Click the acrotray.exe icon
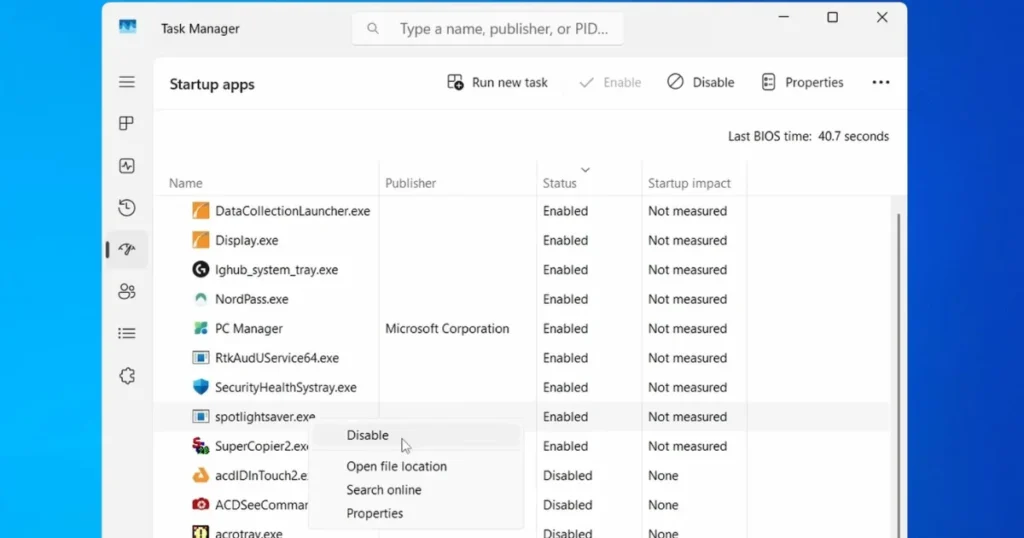 coord(200,532)
